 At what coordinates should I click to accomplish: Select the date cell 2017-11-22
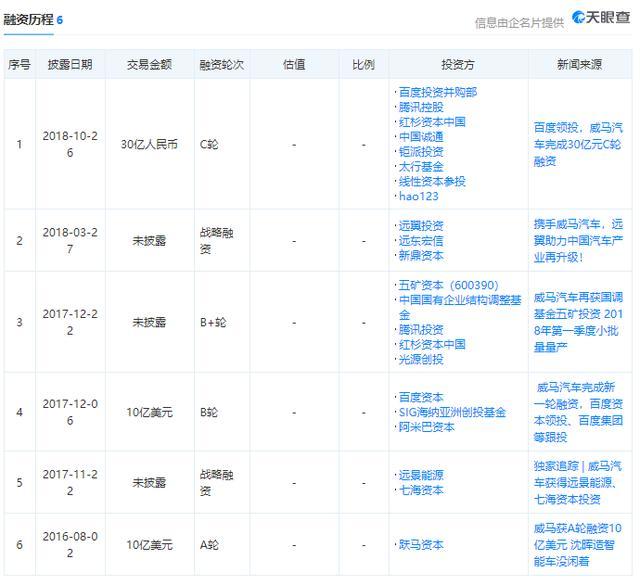[70, 483]
